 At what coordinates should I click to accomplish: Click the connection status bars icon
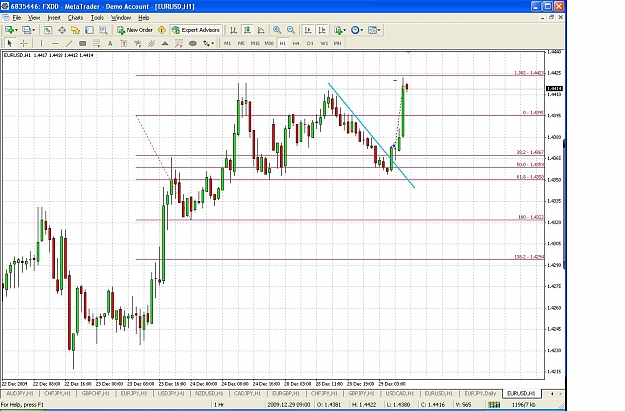[x=494, y=405]
